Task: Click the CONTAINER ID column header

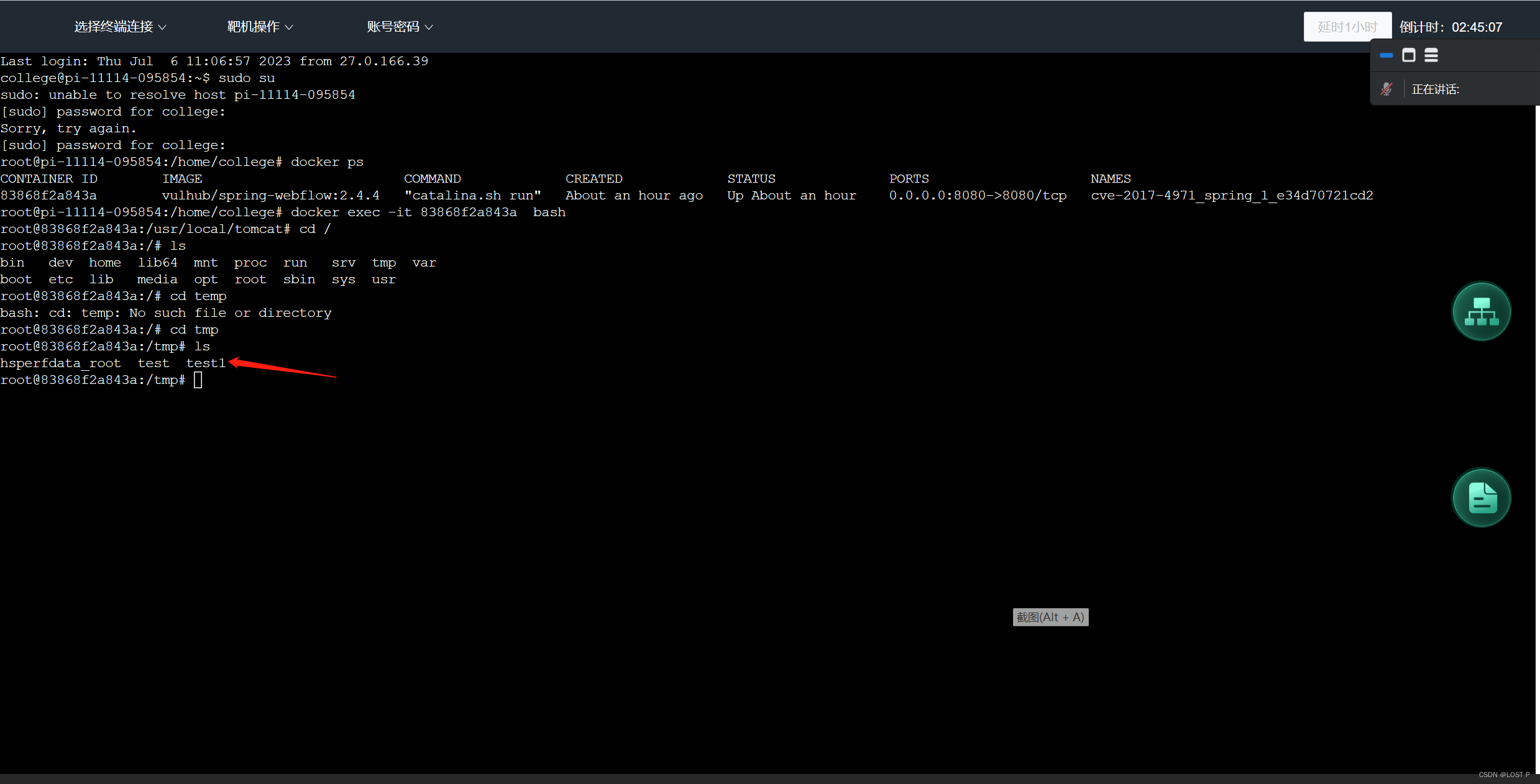Action: click(48, 178)
